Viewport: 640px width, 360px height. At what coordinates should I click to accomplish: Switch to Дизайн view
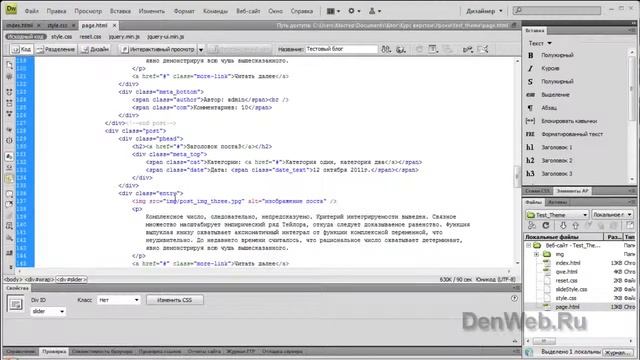[x=95, y=49]
